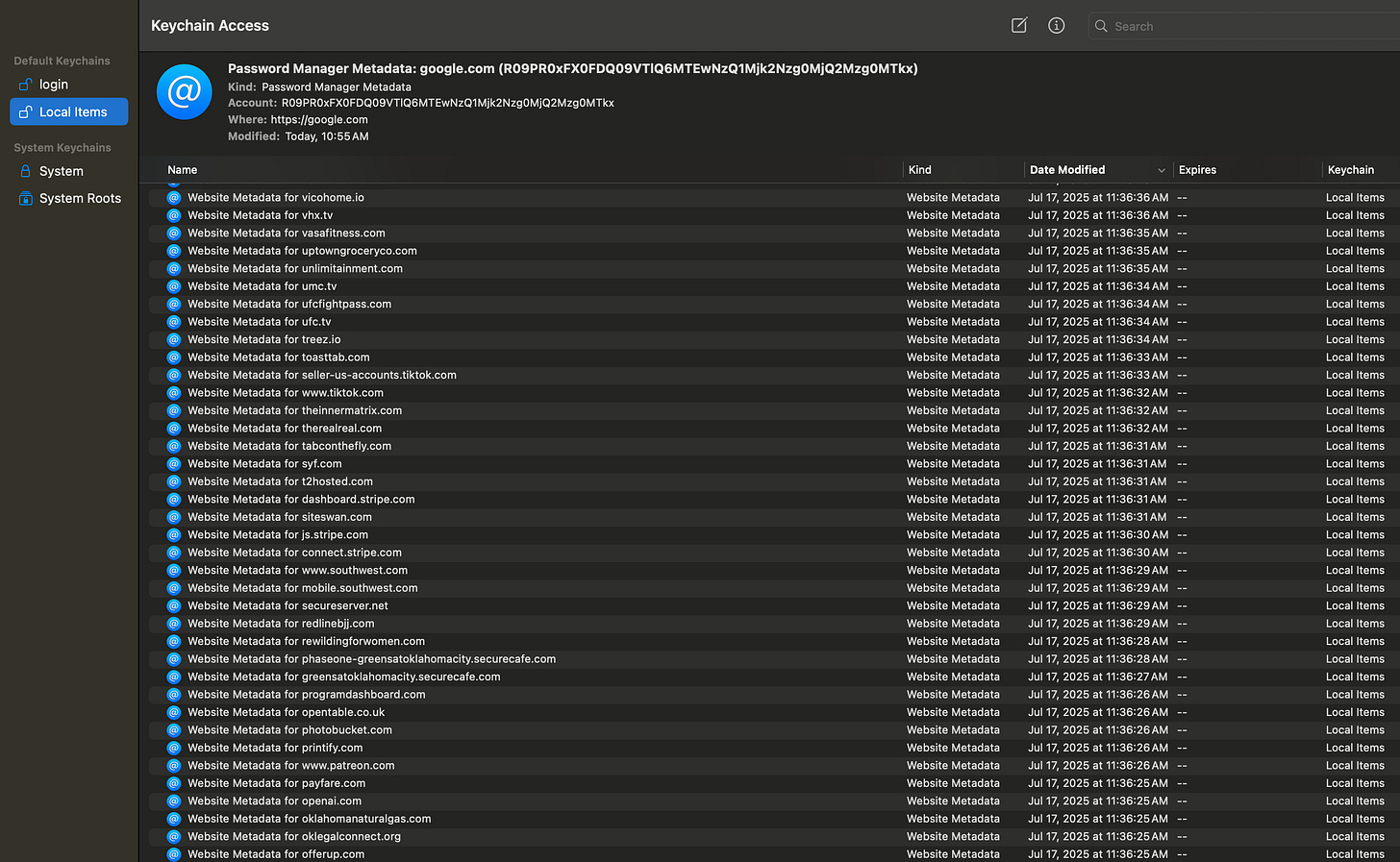The height and width of the screenshot is (862, 1400).
Task: Sort by the Date Modified column header
Action: (1067, 170)
